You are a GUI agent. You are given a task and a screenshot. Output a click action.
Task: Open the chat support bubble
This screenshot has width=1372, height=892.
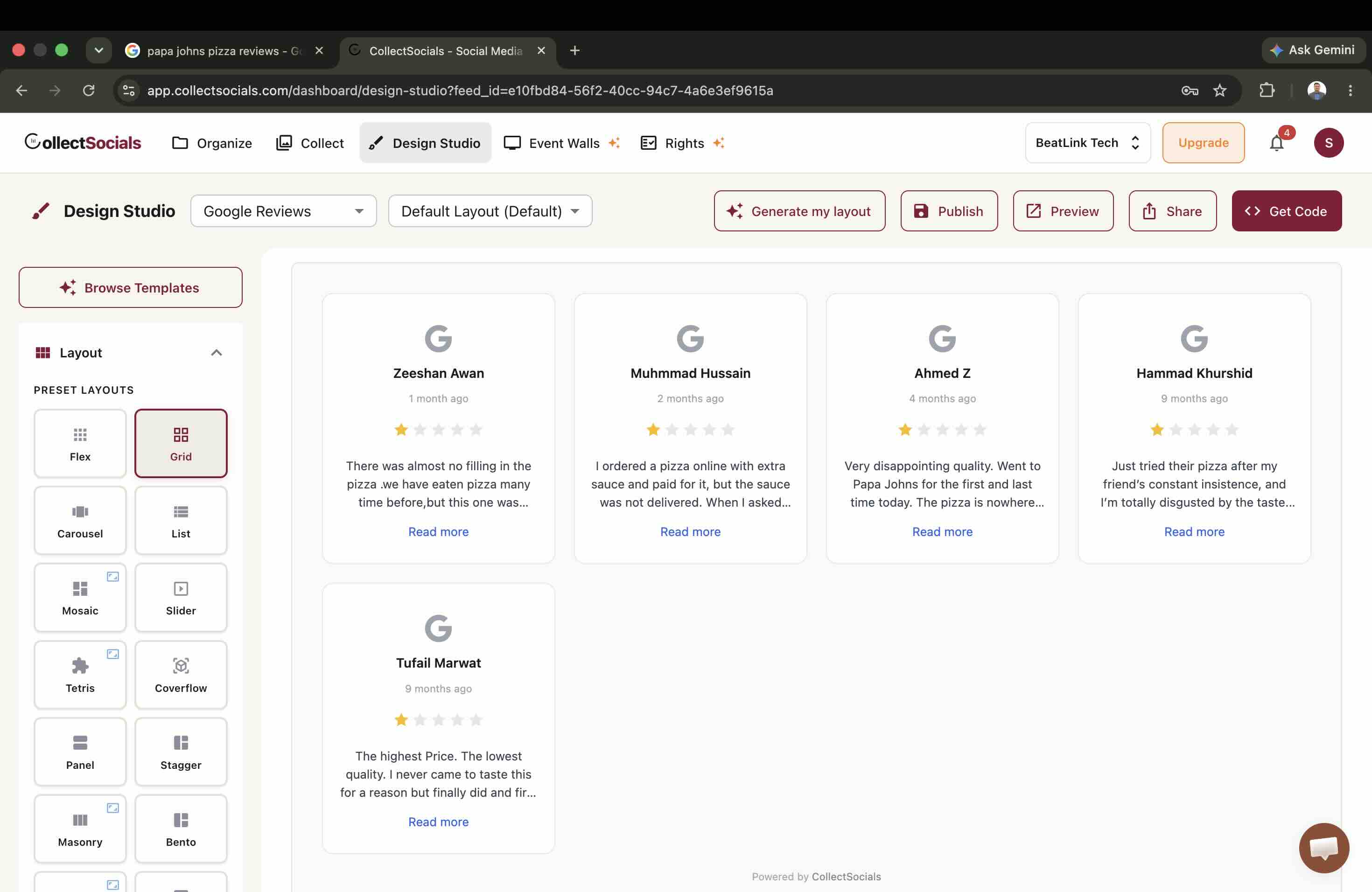tap(1324, 848)
